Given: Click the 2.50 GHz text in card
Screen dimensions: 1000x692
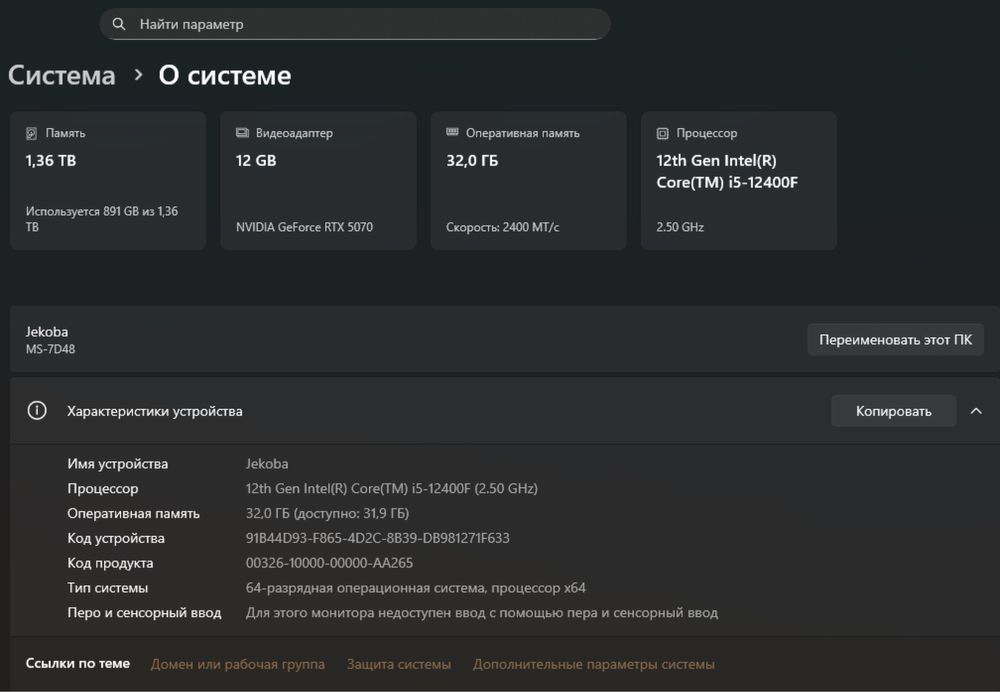Looking at the screenshot, I should 680,227.
